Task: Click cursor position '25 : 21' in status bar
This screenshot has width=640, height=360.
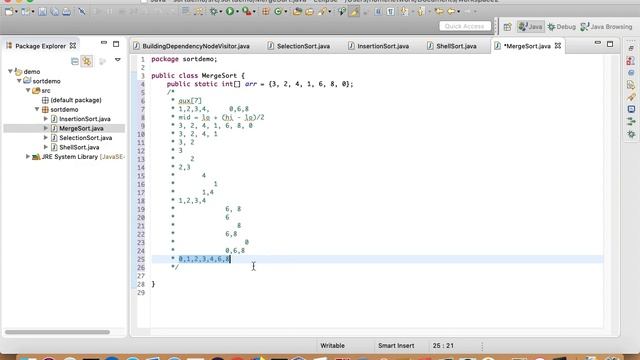Action: click(443, 346)
